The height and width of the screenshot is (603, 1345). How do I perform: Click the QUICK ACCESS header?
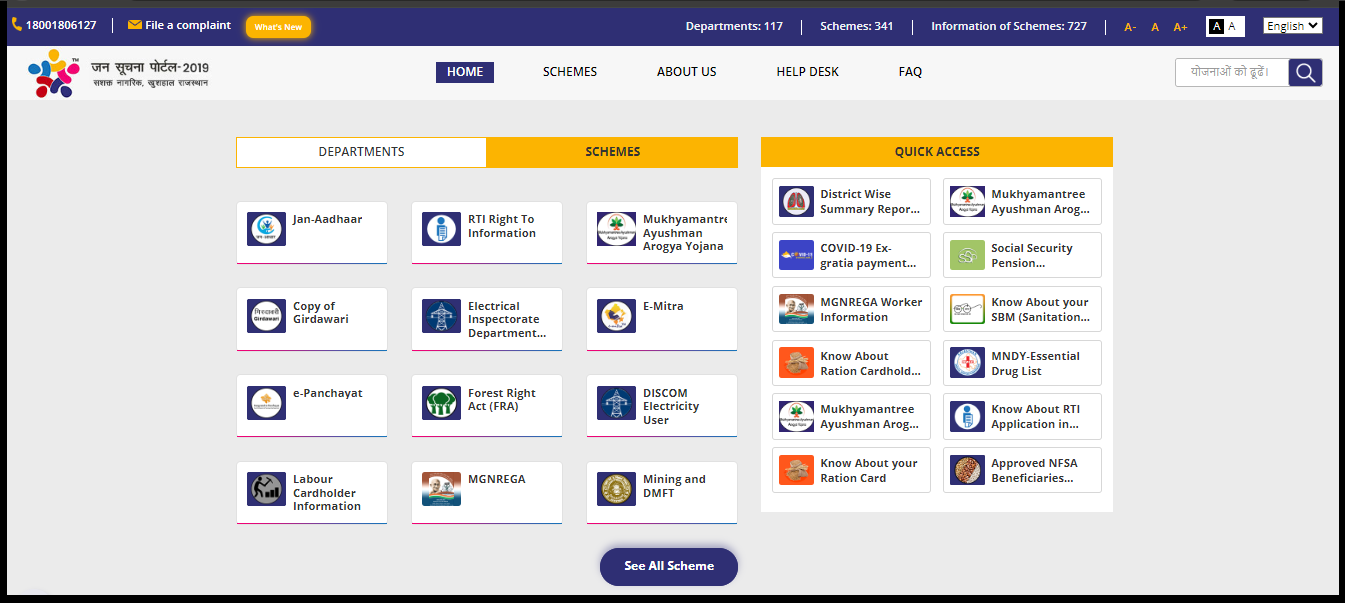point(937,152)
